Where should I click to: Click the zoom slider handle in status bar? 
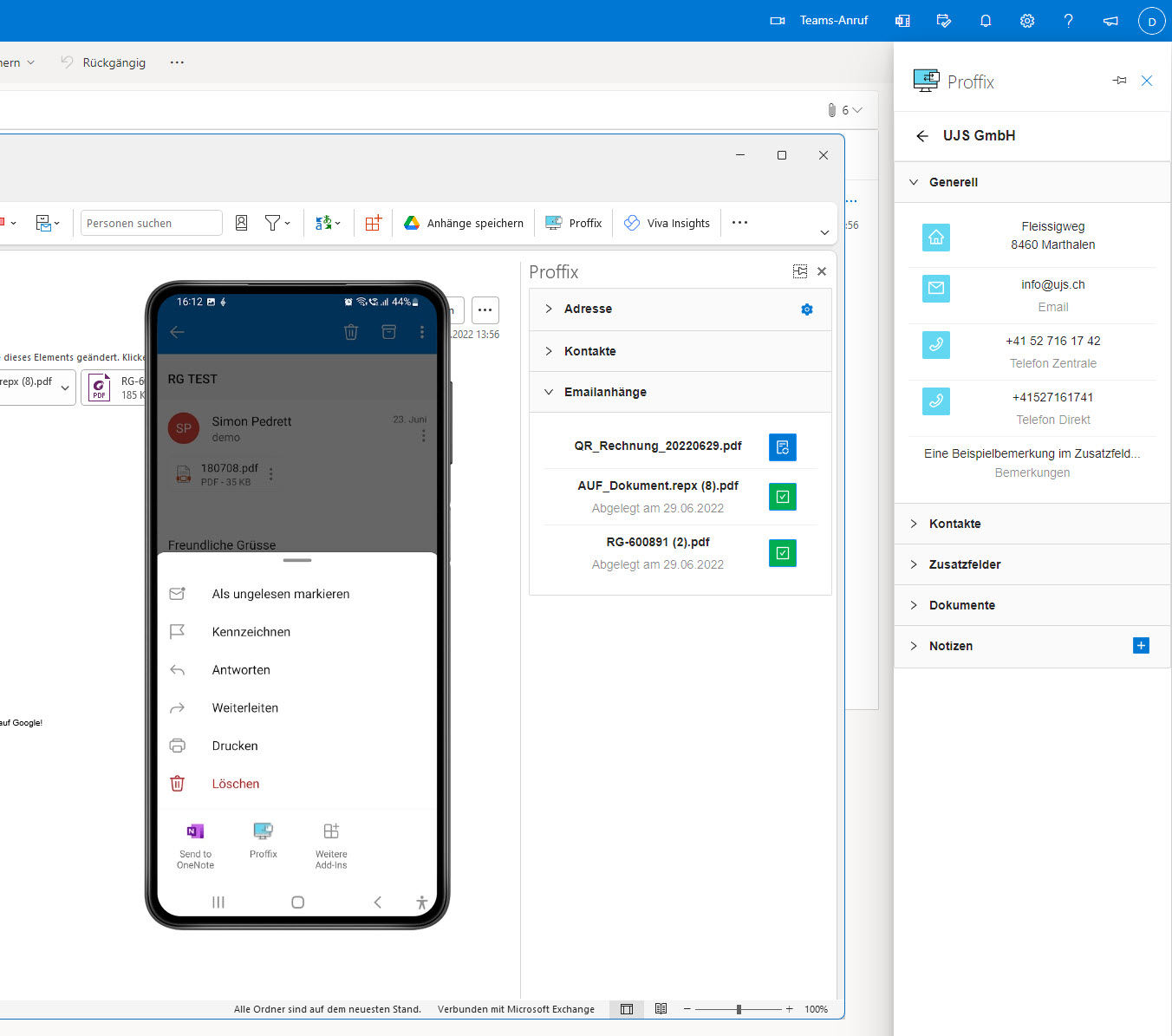pyautogui.click(x=739, y=1009)
